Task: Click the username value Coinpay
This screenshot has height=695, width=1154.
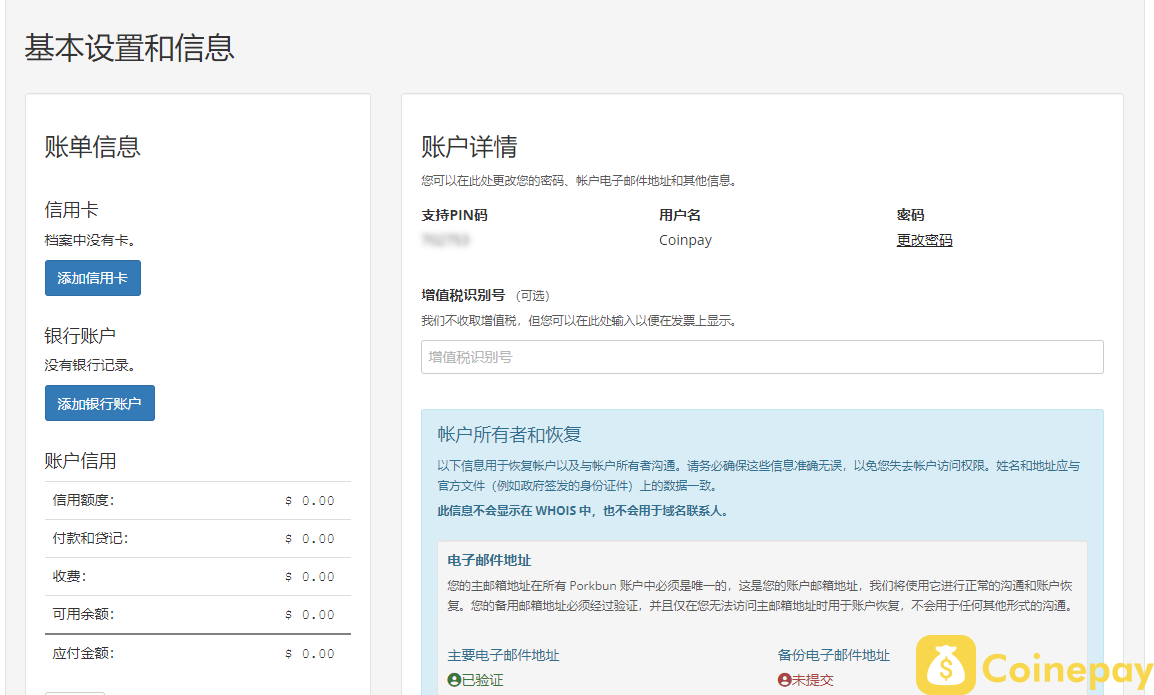Action: pyautogui.click(x=685, y=240)
